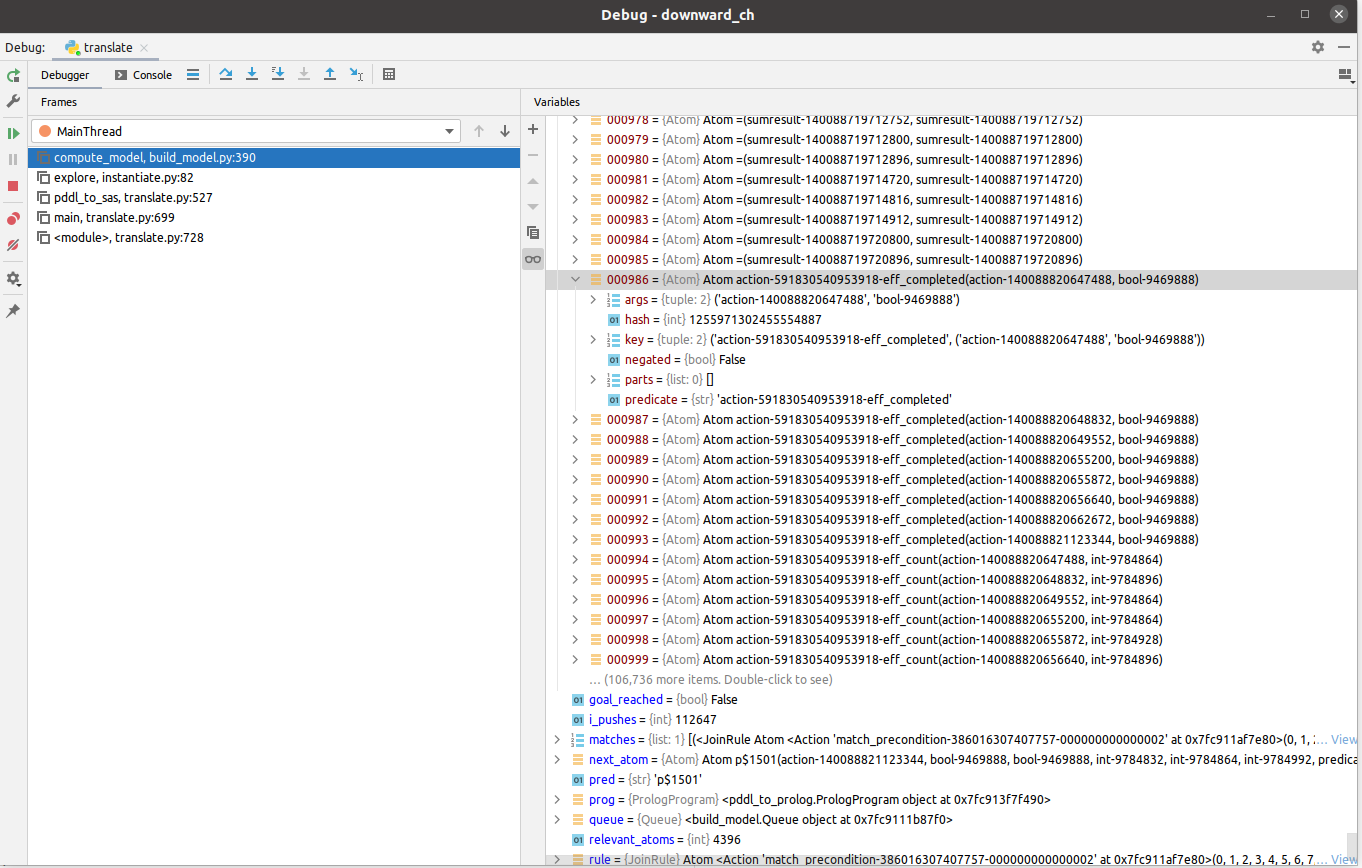
Task: Click the Rerun 'translate' debug icon
Action: (x=13, y=75)
